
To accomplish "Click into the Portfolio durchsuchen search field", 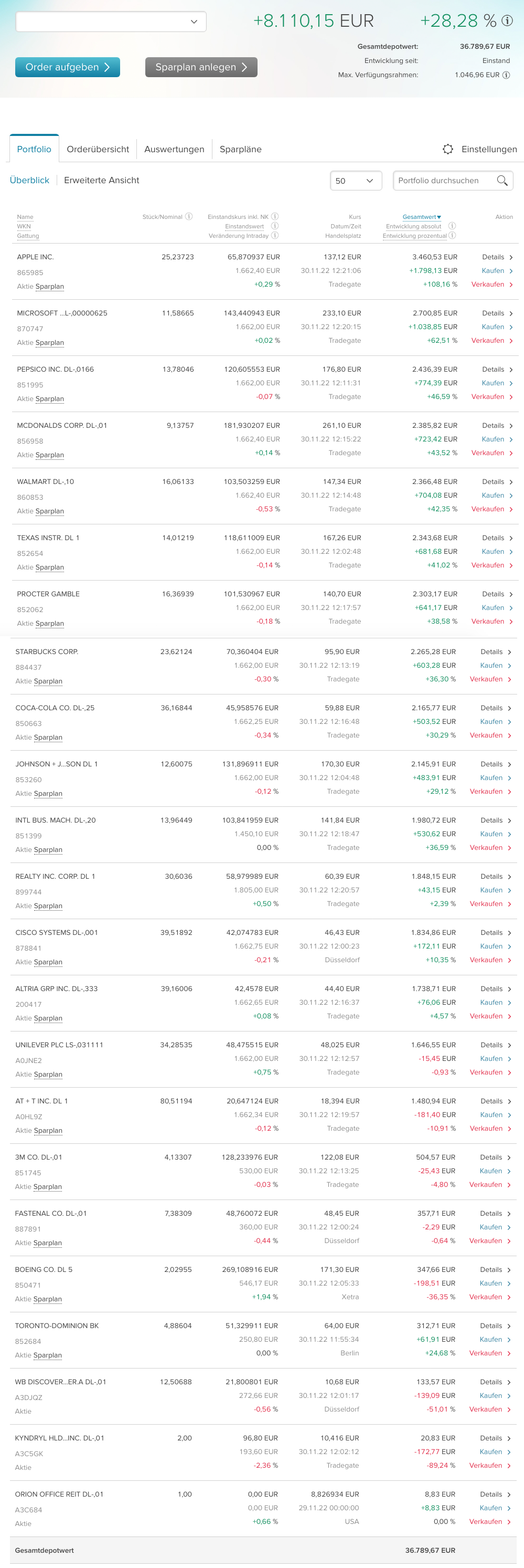I will [445, 181].
